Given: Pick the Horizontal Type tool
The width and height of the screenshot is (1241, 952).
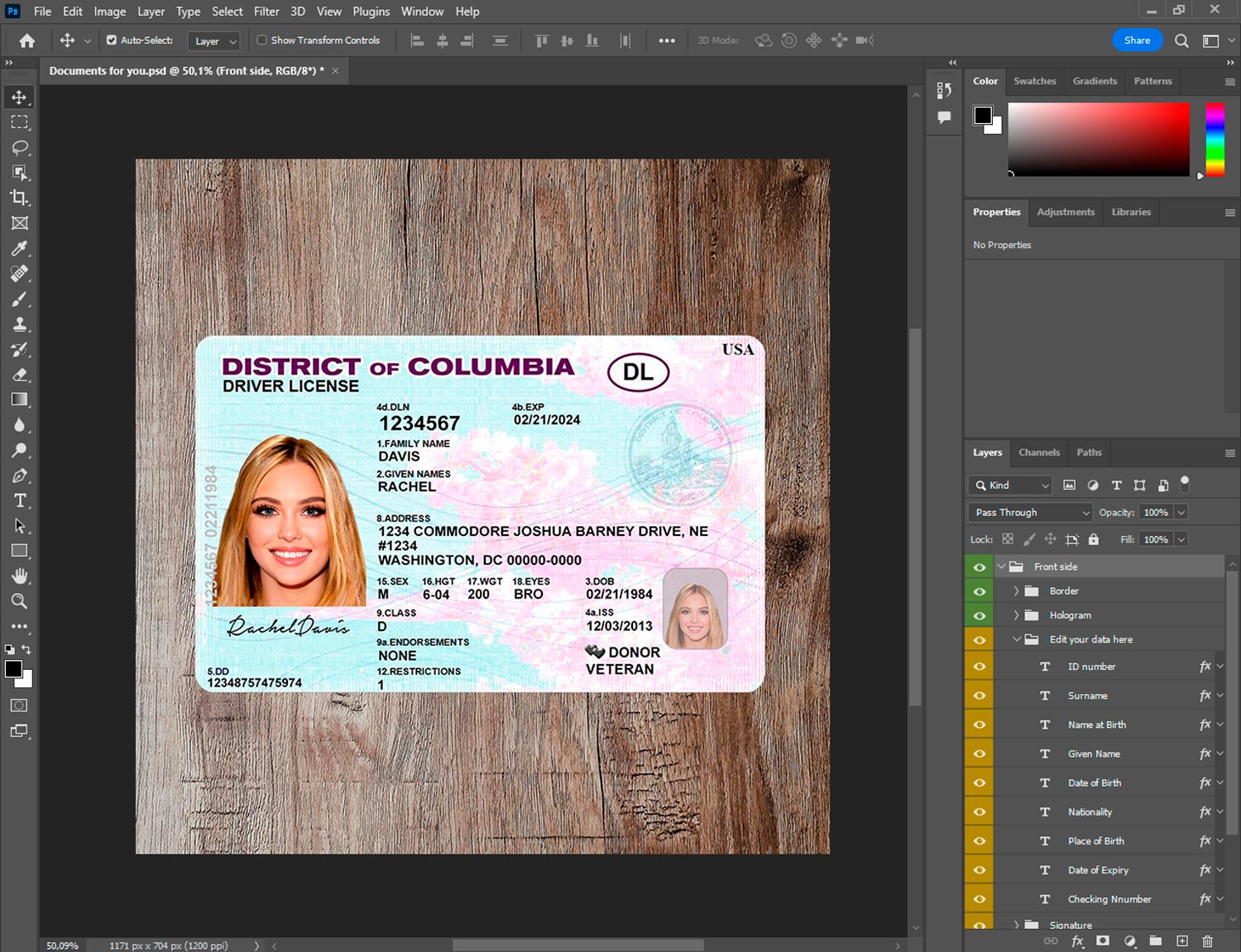Looking at the screenshot, I should 20,500.
